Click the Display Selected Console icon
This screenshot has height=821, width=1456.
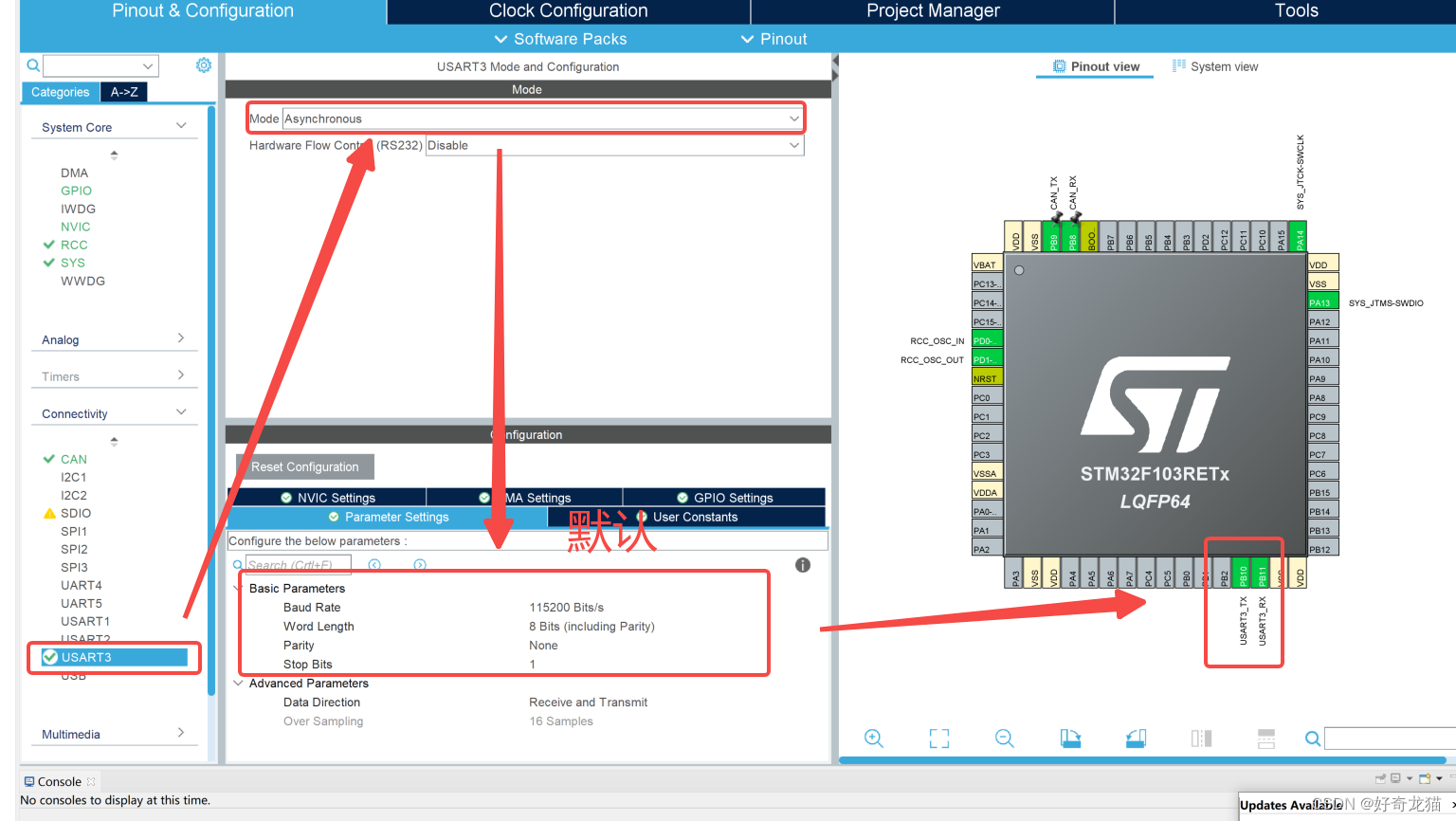[1395, 778]
